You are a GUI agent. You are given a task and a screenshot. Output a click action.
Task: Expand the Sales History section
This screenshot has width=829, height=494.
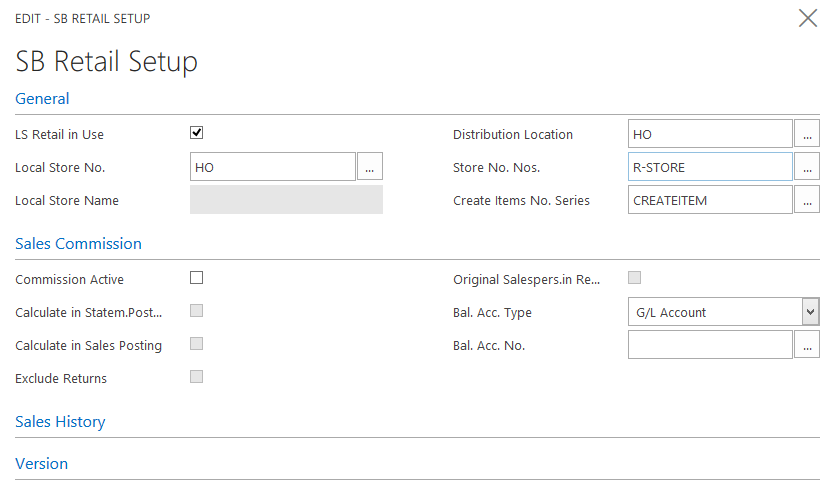click(60, 422)
